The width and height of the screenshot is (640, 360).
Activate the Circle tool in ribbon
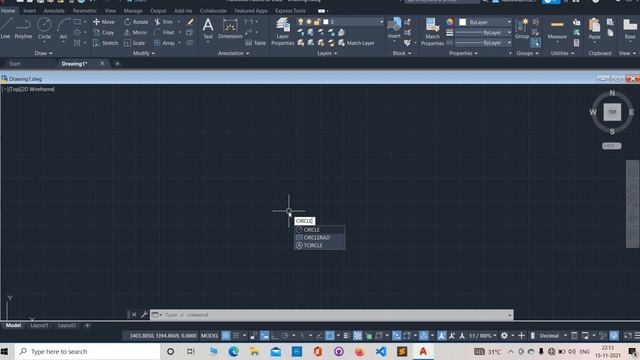point(44,29)
